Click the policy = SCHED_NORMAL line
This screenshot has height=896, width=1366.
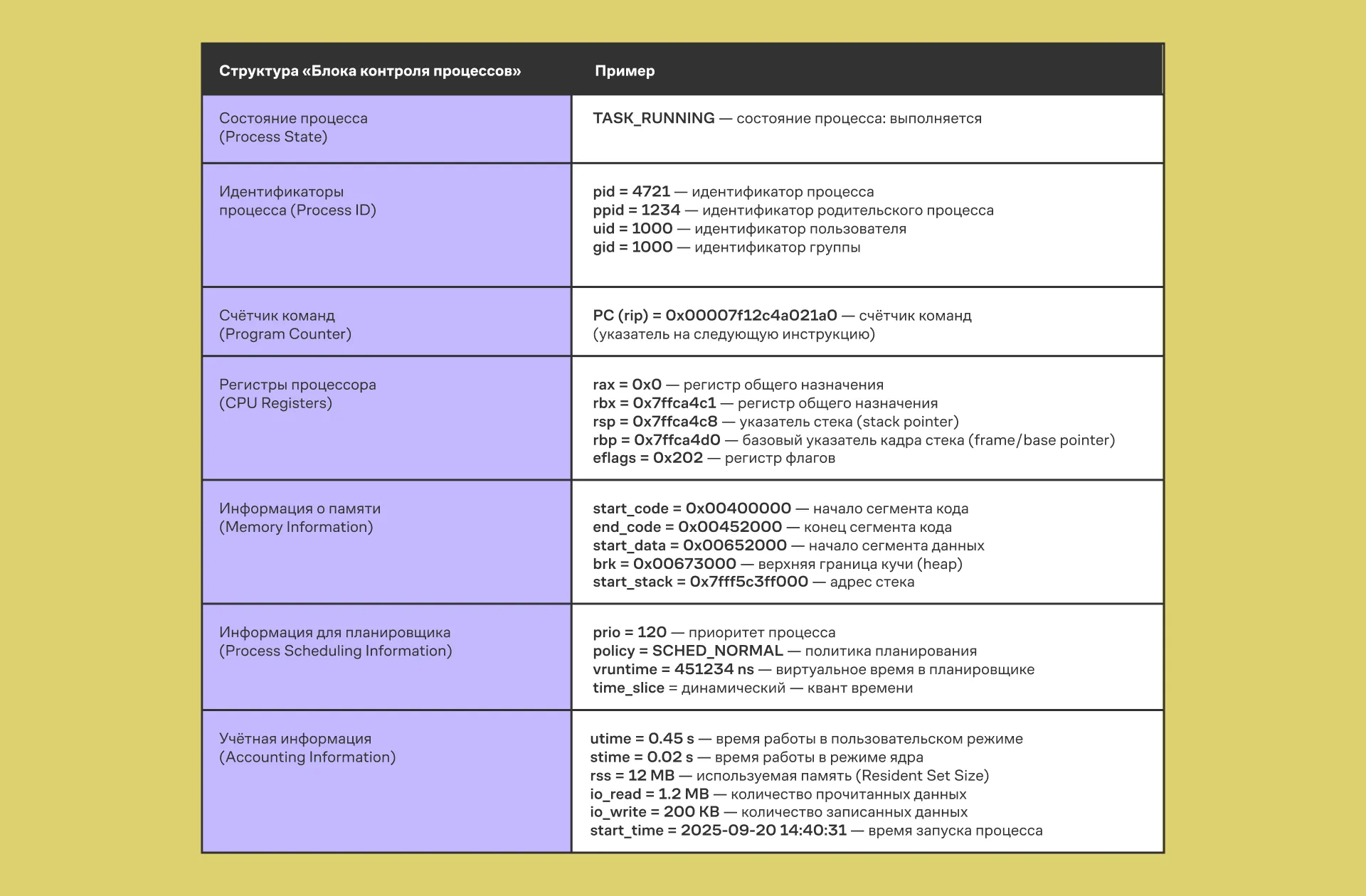click(x=784, y=651)
